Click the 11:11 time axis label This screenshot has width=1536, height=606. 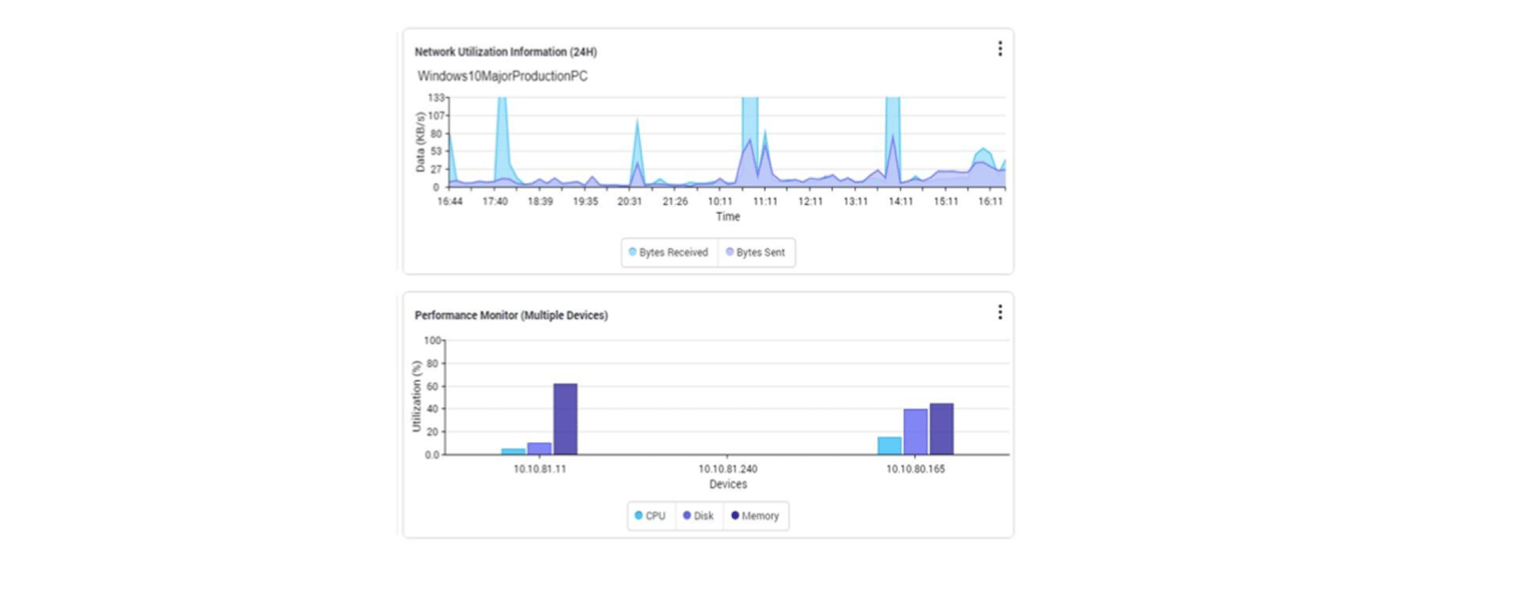pyautogui.click(x=766, y=201)
